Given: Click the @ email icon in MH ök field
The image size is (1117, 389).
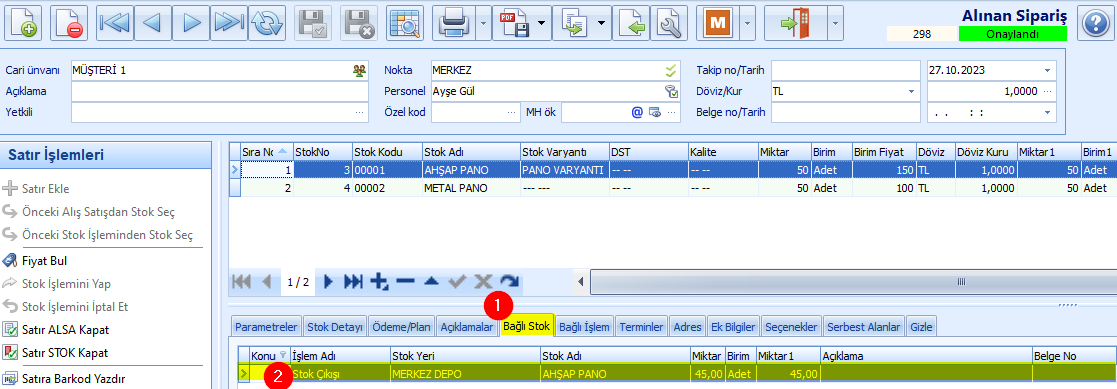Looking at the screenshot, I should pyautogui.click(x=637, y=112).
